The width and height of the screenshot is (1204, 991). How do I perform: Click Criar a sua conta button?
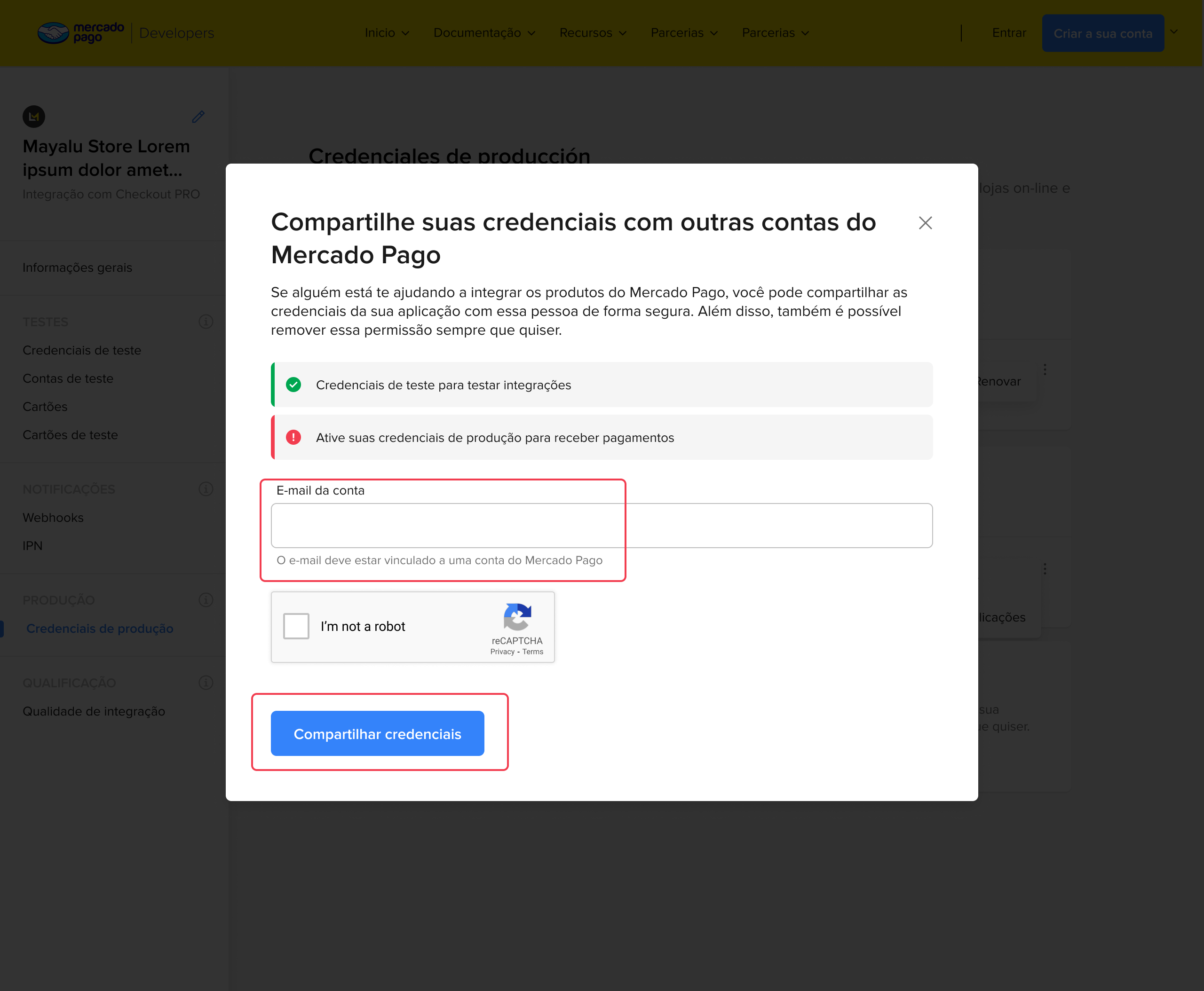1103,33
